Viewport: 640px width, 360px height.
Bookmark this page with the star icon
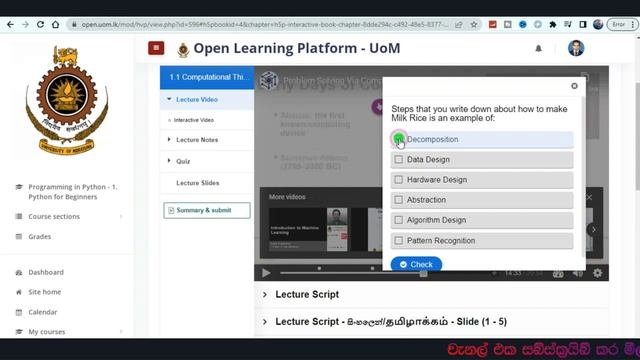(473, 24)
